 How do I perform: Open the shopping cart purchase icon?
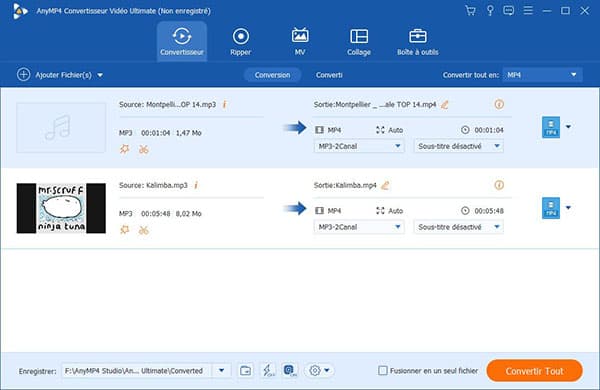coord(470,10)
